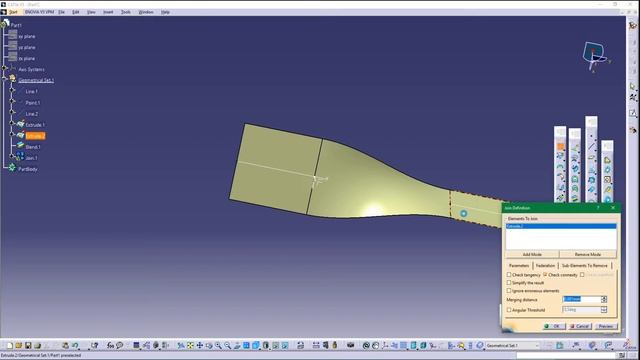Click the What's This help pointer icon
Viewport: 640px width, 360px height.
(94, 346)
